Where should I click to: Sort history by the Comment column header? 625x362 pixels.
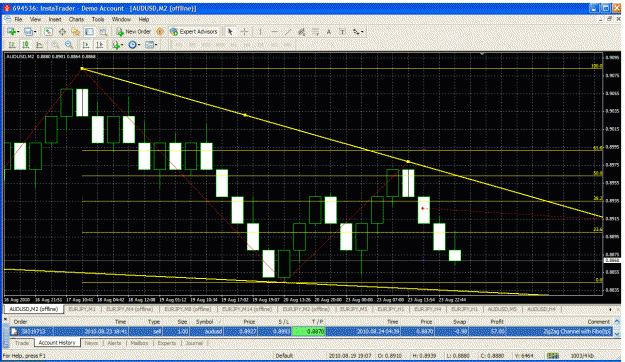[x=598, y=322]
